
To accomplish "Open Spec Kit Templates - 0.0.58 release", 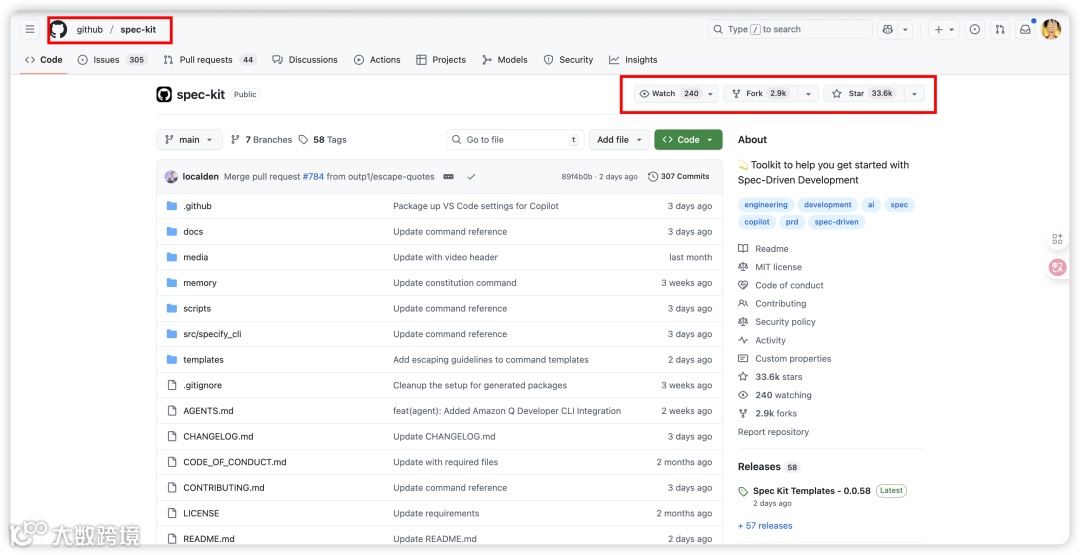I will coord(811,491).
